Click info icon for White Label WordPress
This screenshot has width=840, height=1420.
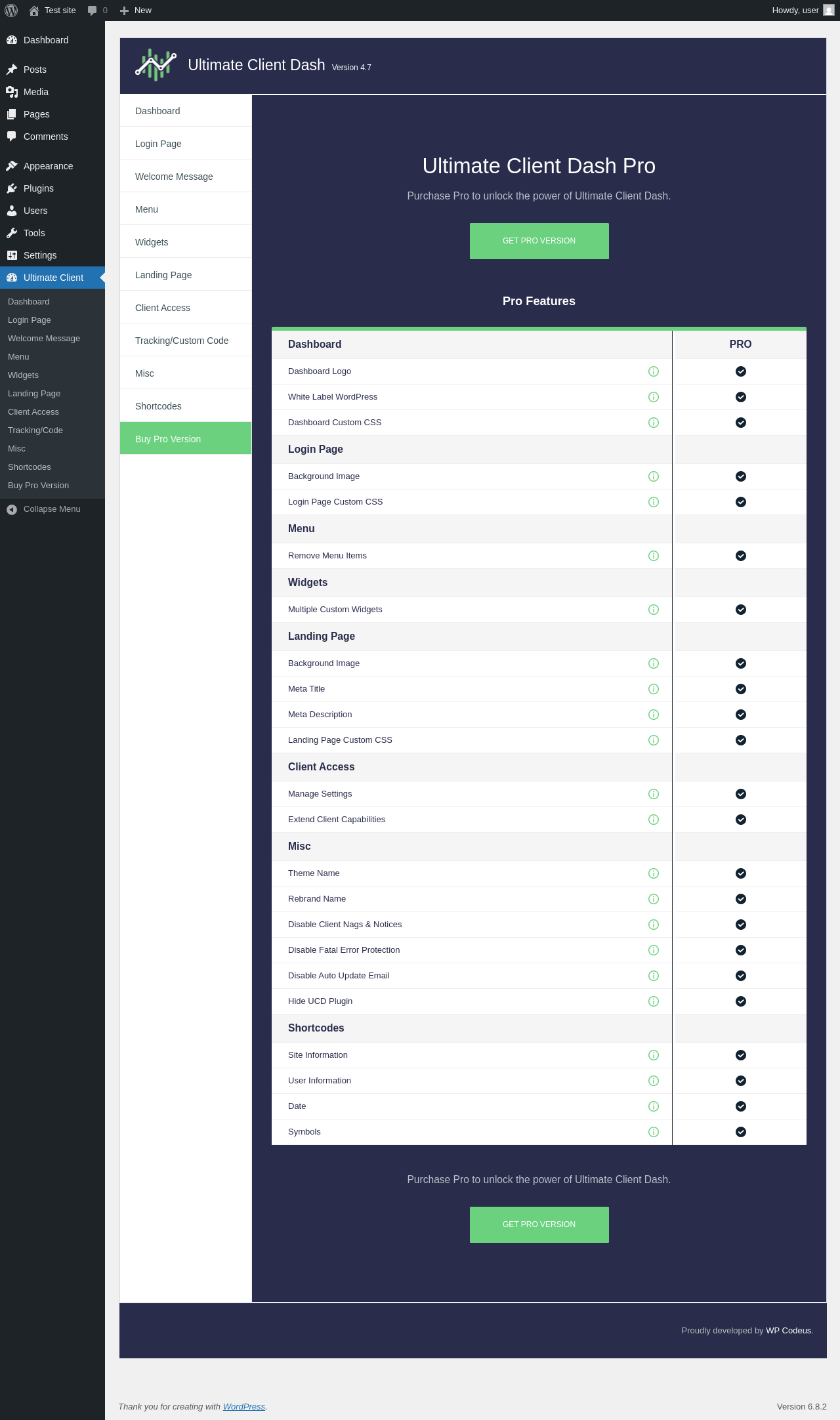(654, 397)
